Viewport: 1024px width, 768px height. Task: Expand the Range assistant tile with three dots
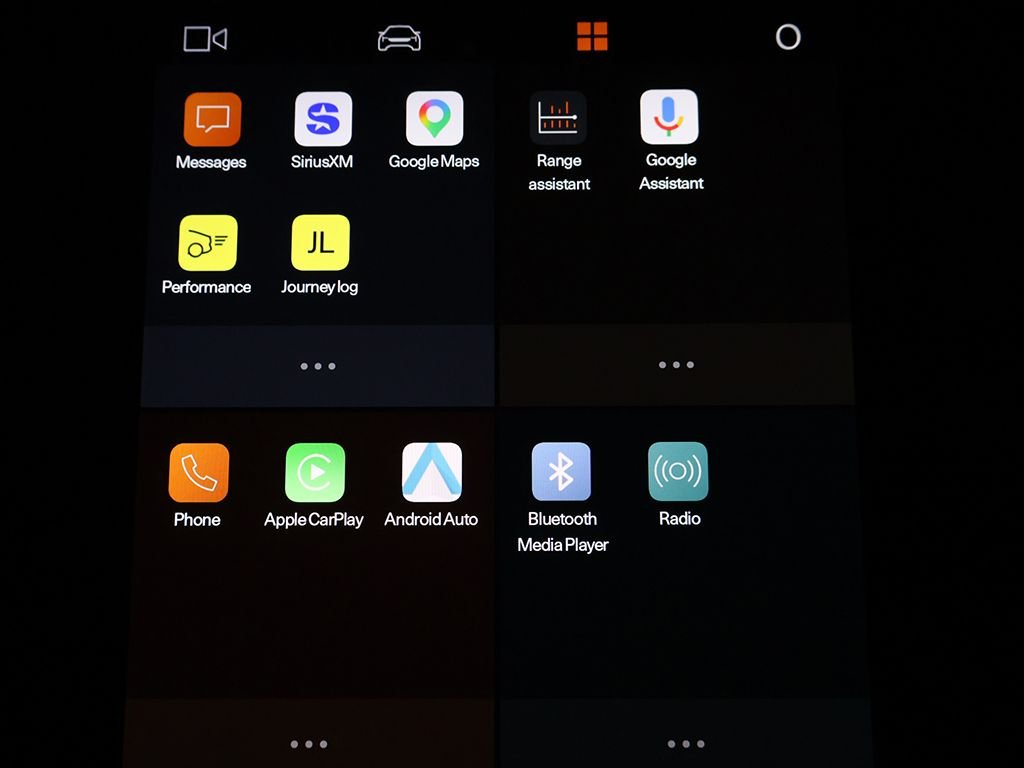point(676,364)
